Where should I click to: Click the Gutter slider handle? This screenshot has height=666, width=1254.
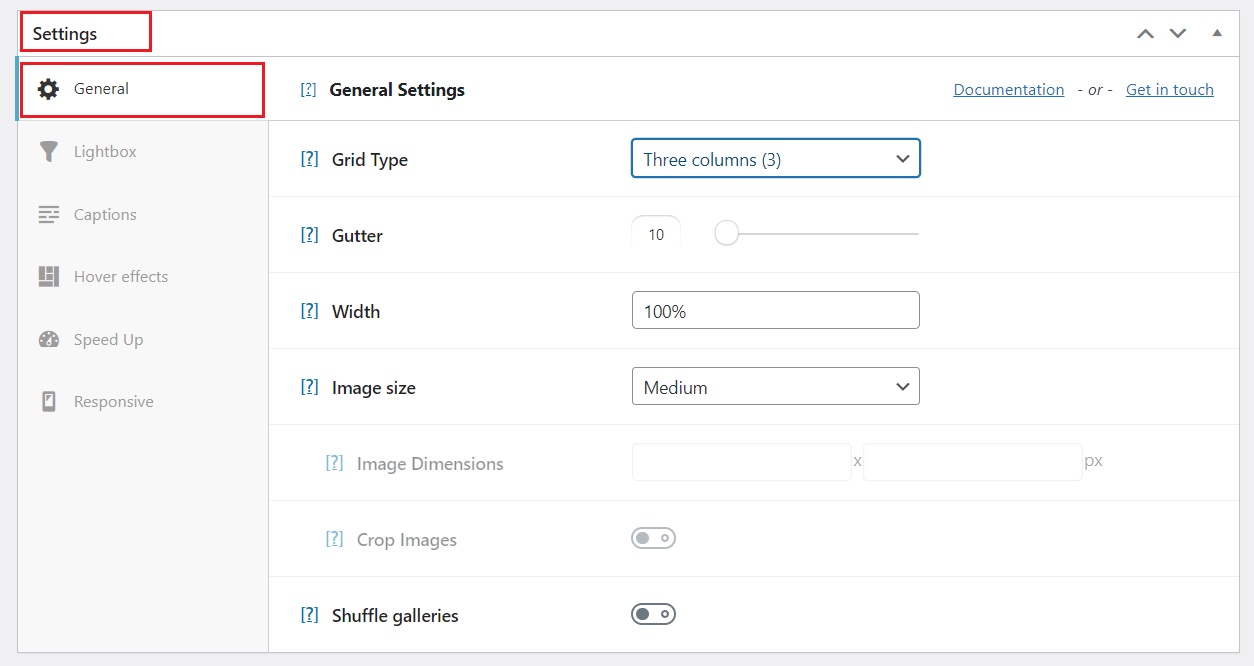(x=726, y=234)
